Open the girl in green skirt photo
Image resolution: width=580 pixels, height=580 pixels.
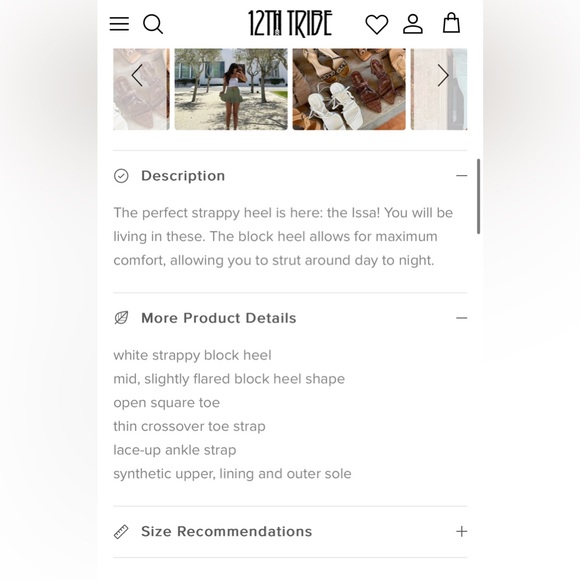coord(231,89)
